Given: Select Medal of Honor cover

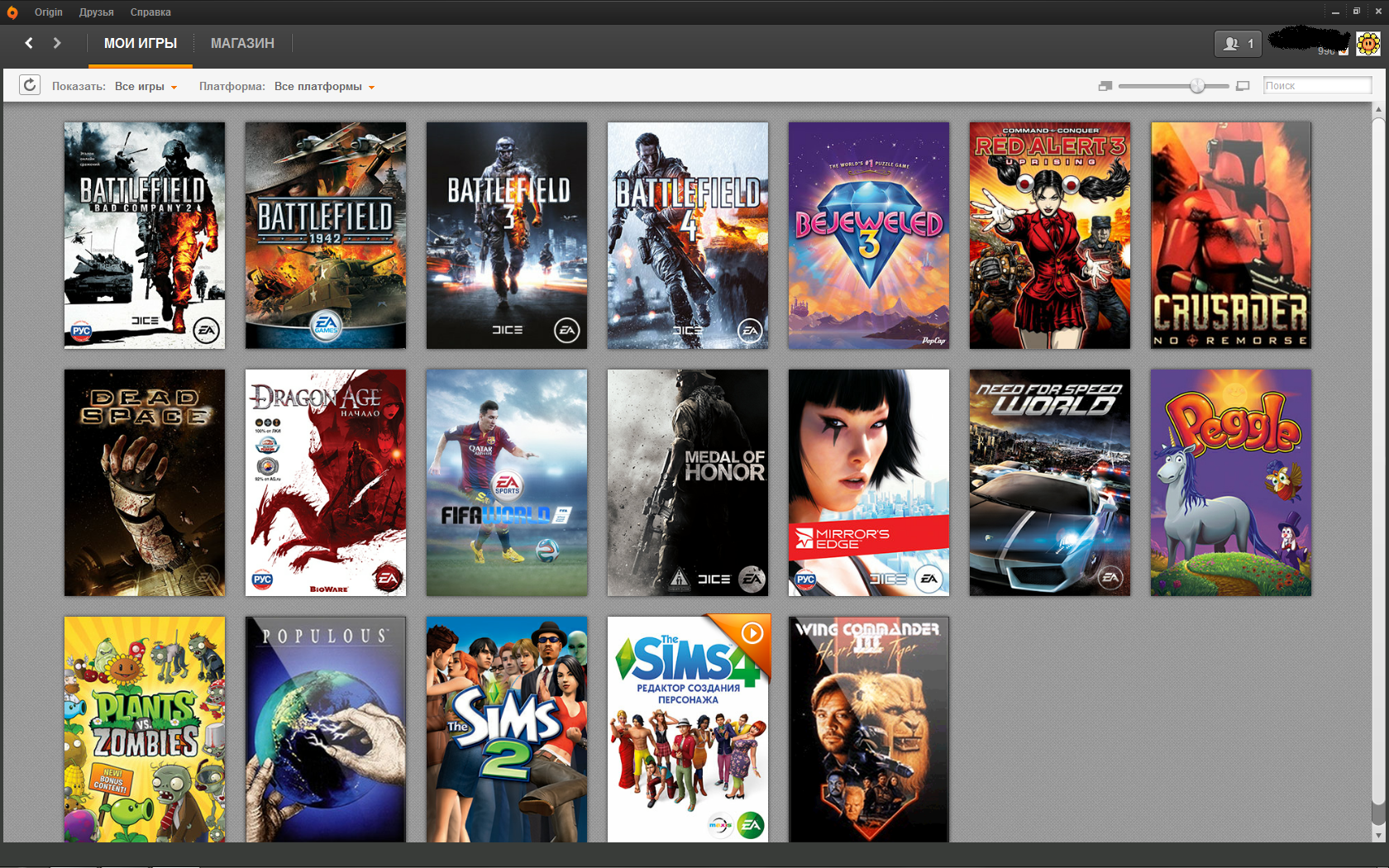Looking at the screenshot, I should [x=688, y=483].
